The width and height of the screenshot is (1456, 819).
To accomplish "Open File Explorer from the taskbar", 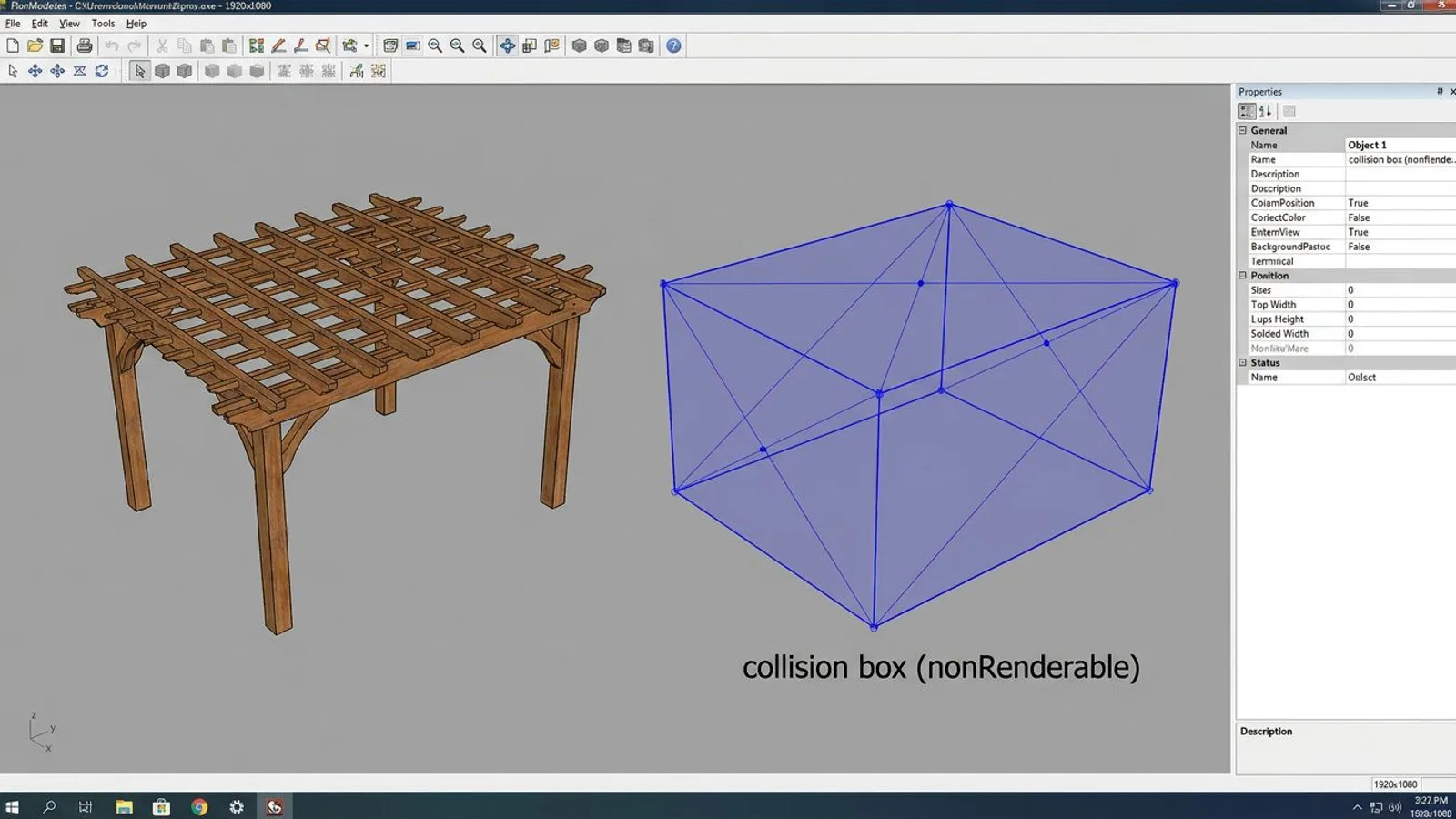I will 124,806.
